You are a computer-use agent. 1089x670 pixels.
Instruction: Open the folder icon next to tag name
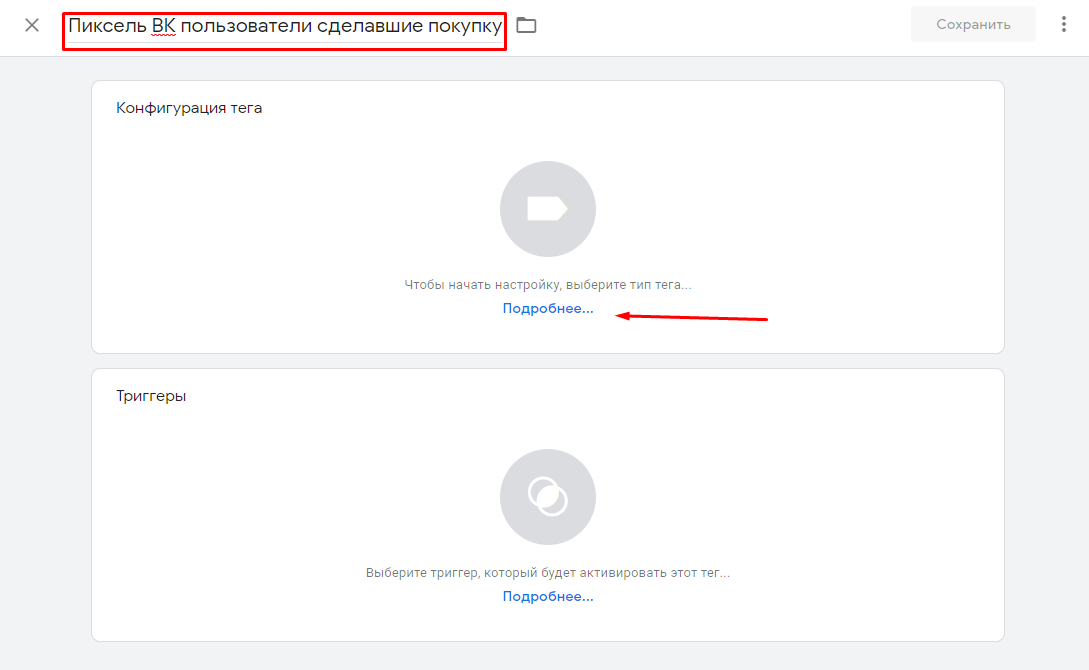(526, 26)
